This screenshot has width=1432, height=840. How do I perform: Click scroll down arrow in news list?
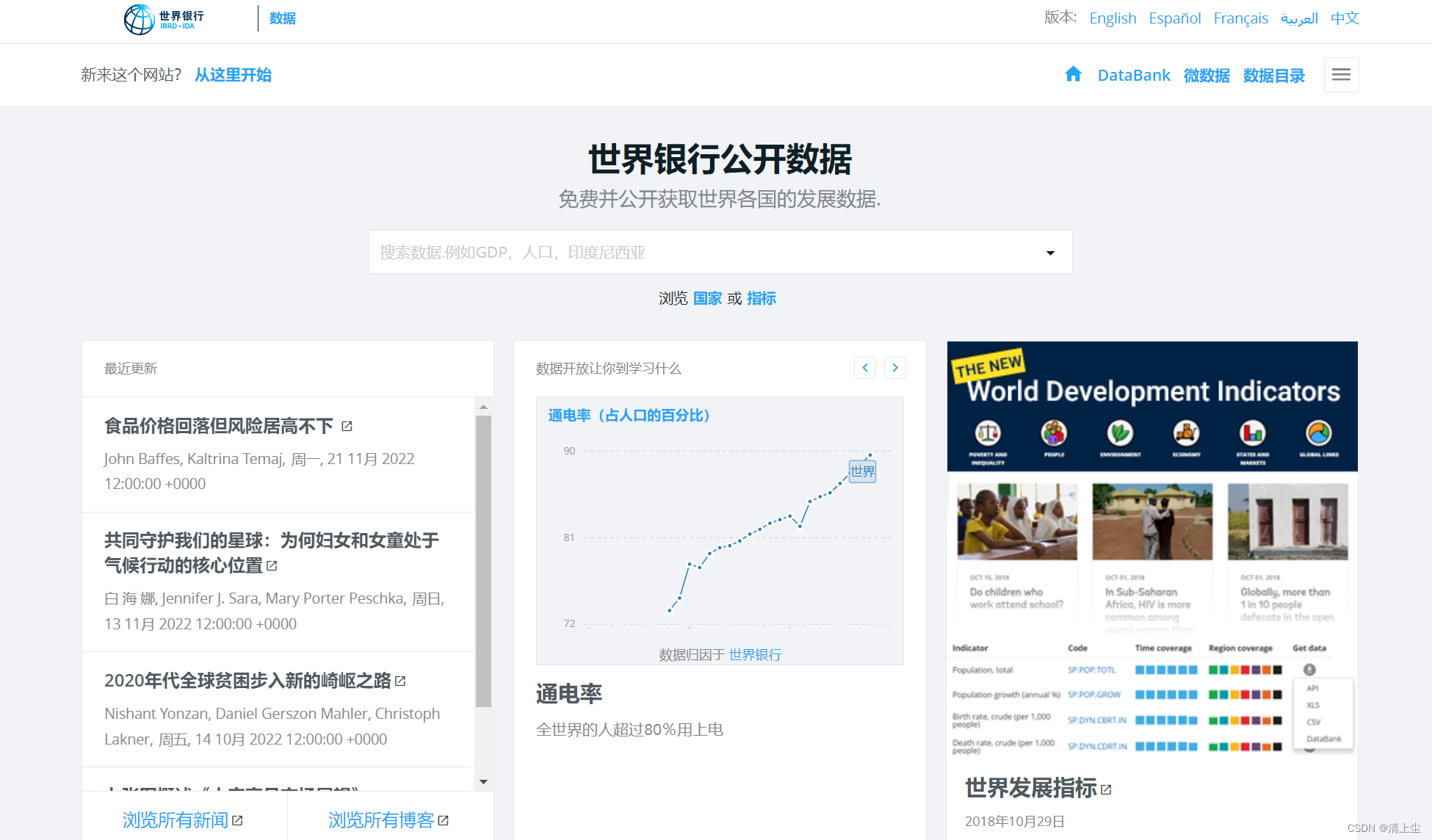(x=483, y=782)
